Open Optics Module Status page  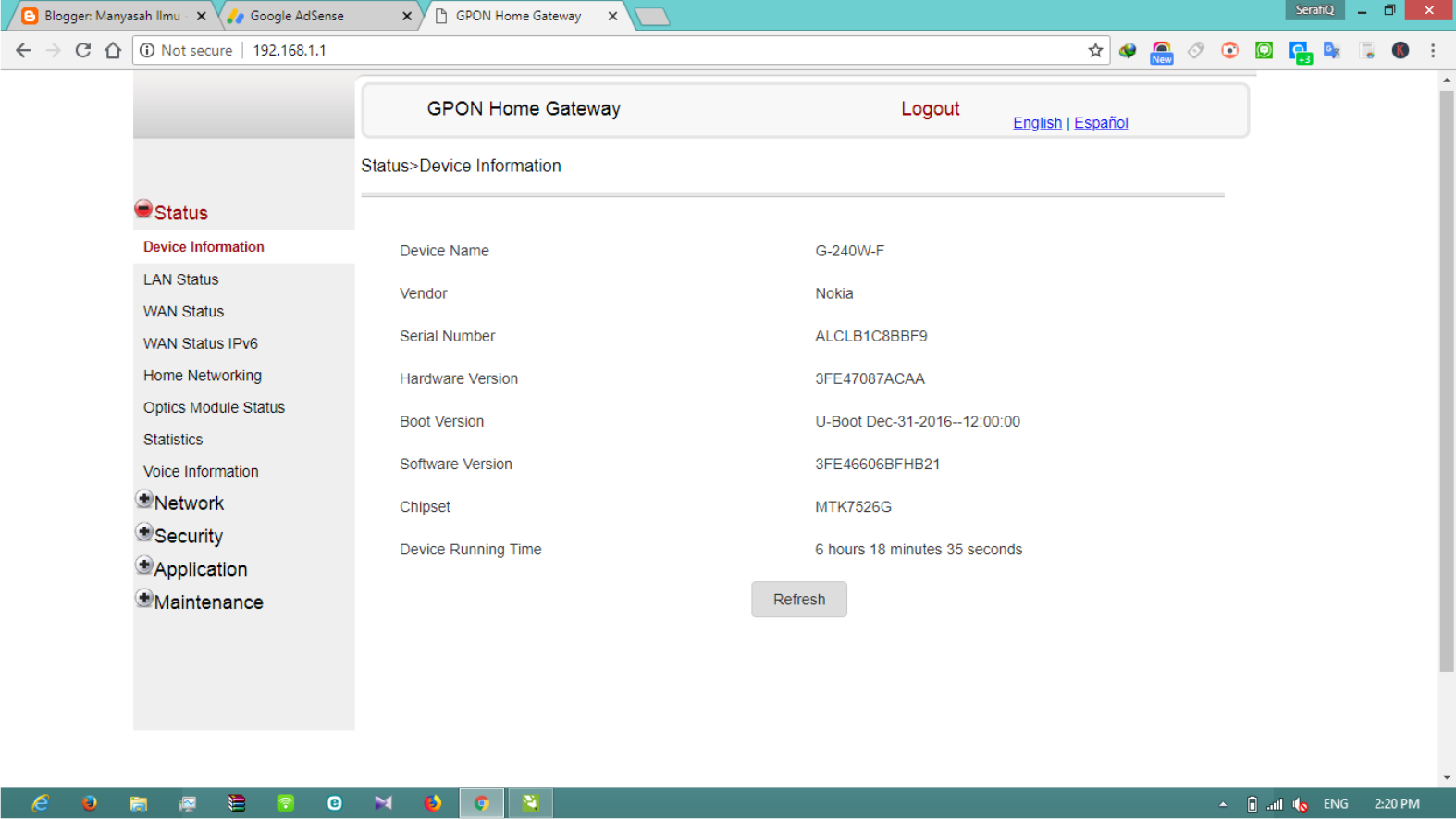214,407
